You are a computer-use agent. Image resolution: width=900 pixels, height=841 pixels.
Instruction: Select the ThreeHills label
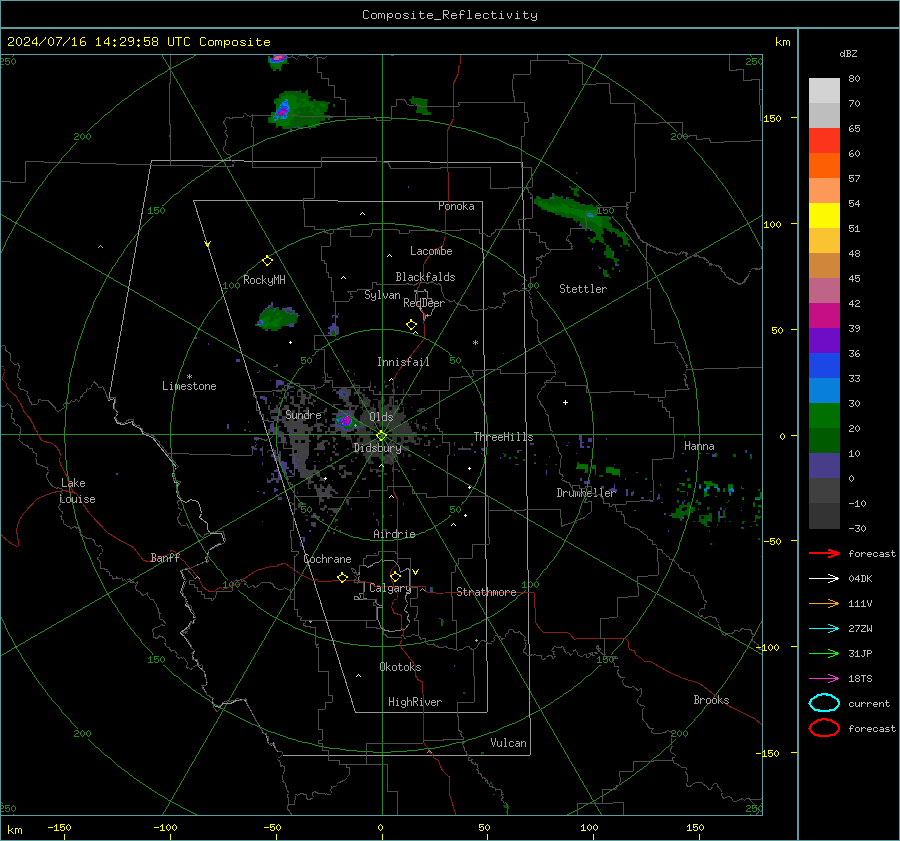click(x=503, y=437)
